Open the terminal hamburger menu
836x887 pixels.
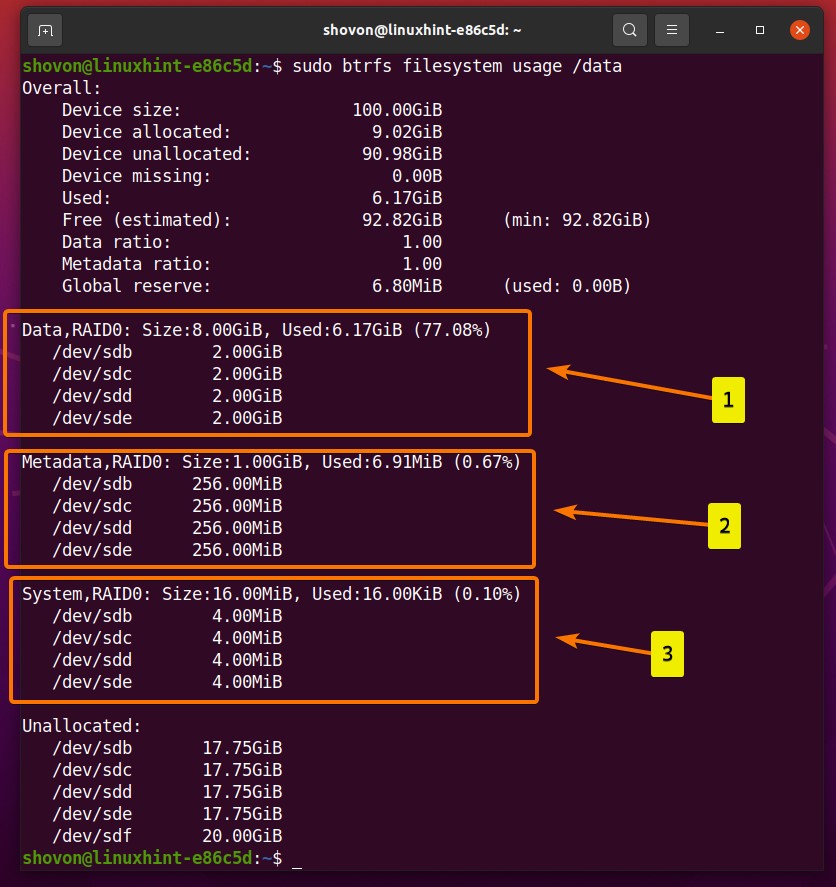[671, 30]
